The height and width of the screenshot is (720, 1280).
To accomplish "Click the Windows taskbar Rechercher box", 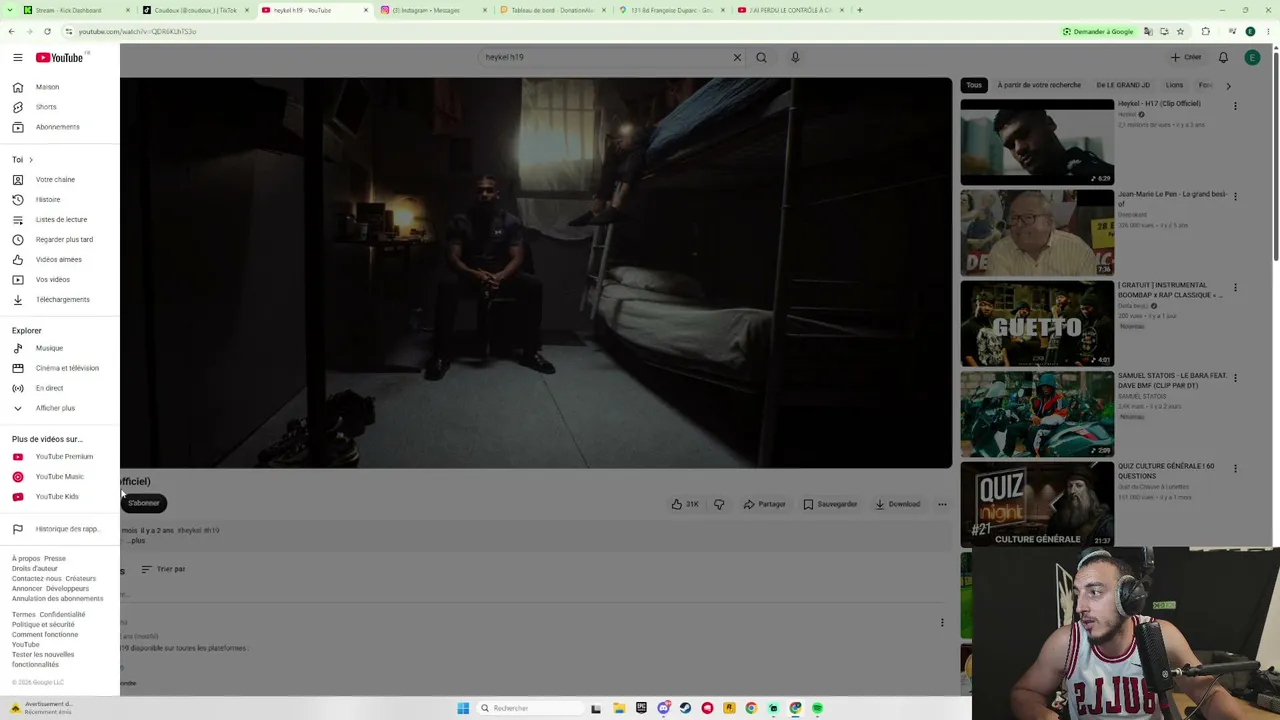I will point(528,708).
